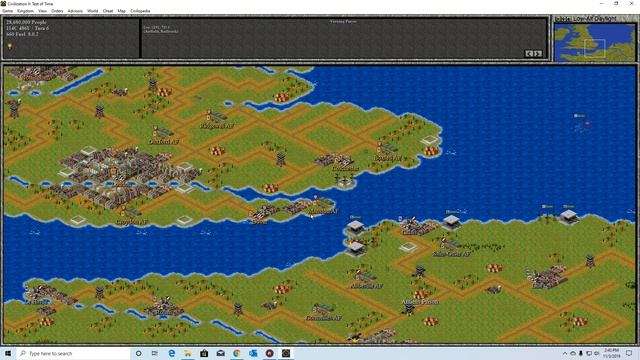
Task: Click the research lightbulb icon in status panel
Action: [10, 46]
